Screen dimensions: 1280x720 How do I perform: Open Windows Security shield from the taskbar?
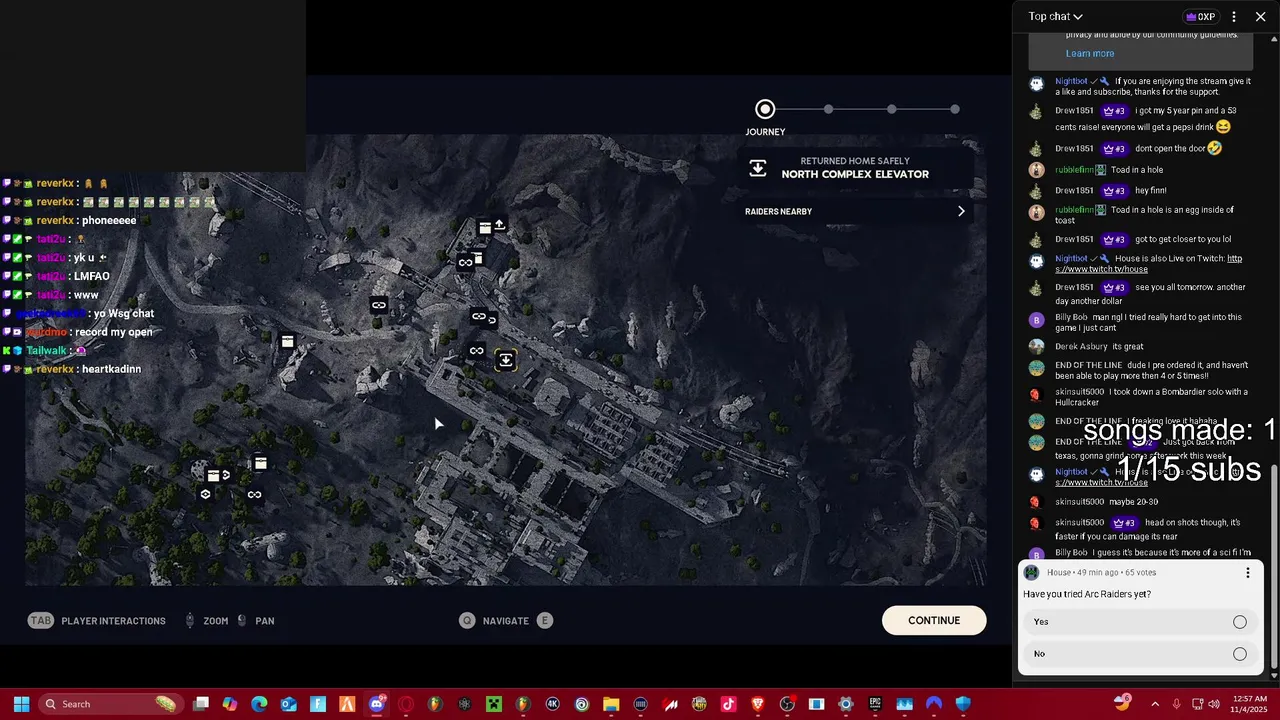[x=963, y=704]
